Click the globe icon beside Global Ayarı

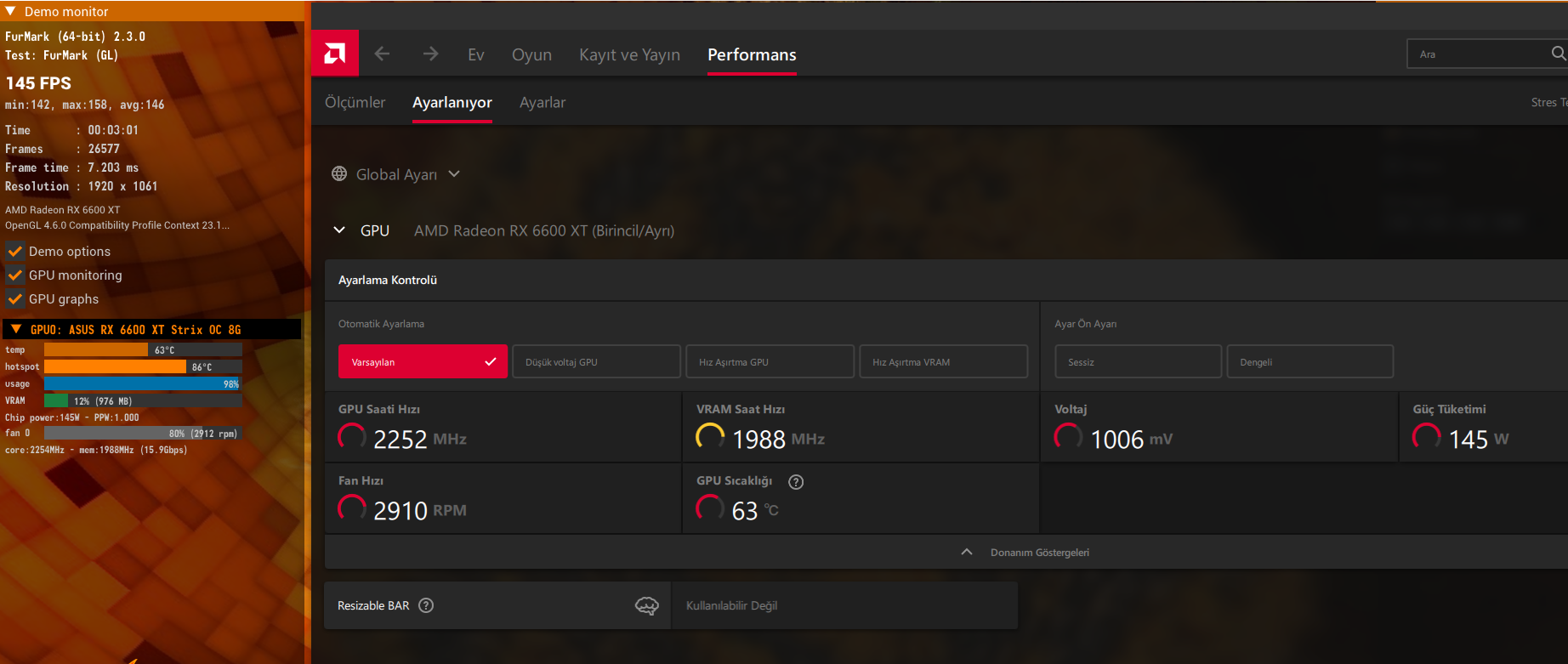(x=339, y=173)
